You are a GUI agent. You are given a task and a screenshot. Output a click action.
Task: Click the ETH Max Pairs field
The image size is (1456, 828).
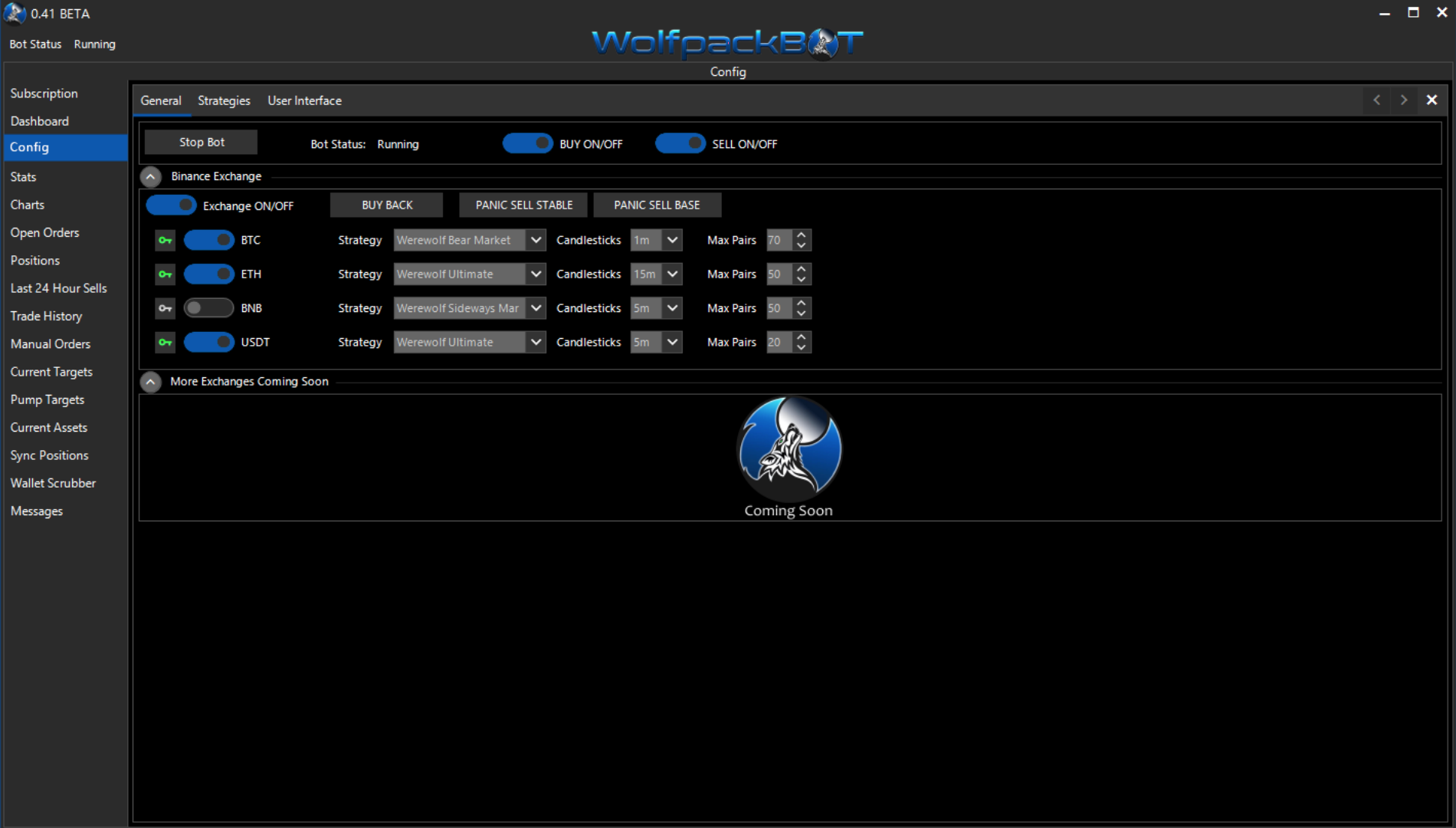tap(779, 274)
